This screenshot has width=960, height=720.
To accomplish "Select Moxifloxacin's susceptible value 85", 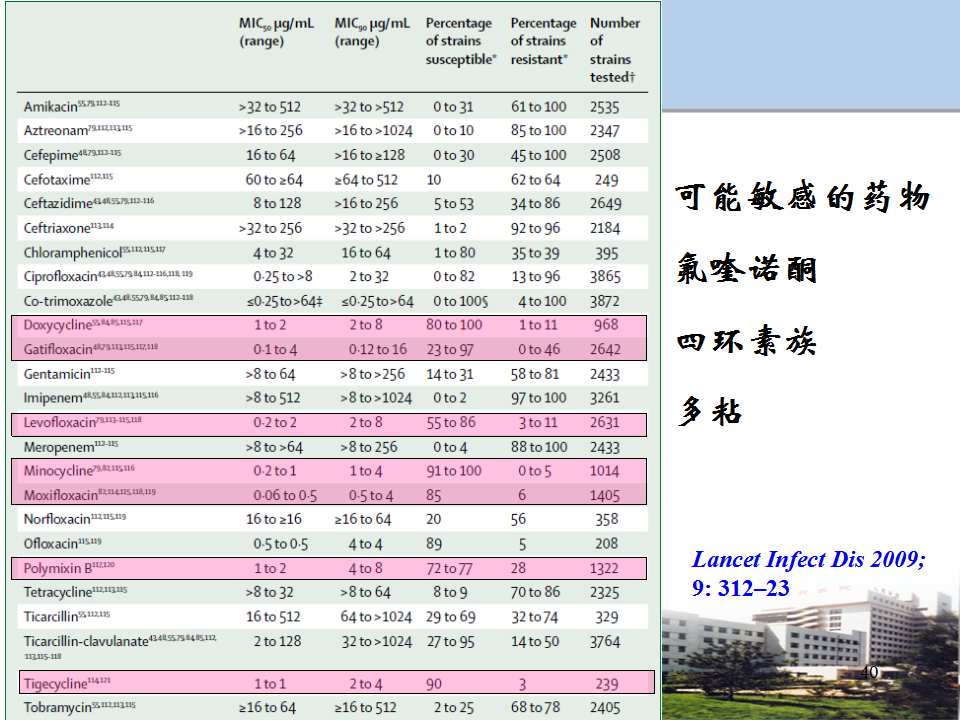I will point(434,495).
